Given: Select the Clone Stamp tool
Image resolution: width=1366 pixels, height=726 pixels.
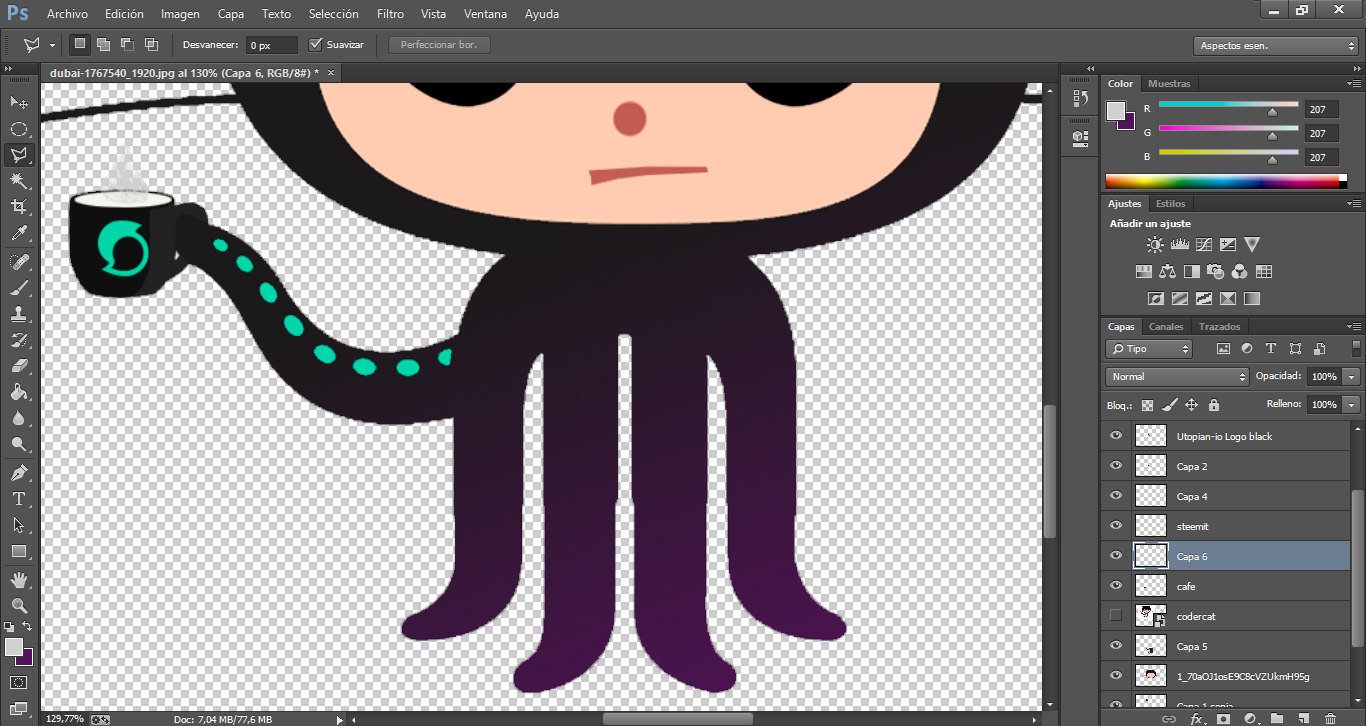Looking at the screenshot, I should point(18,314).
